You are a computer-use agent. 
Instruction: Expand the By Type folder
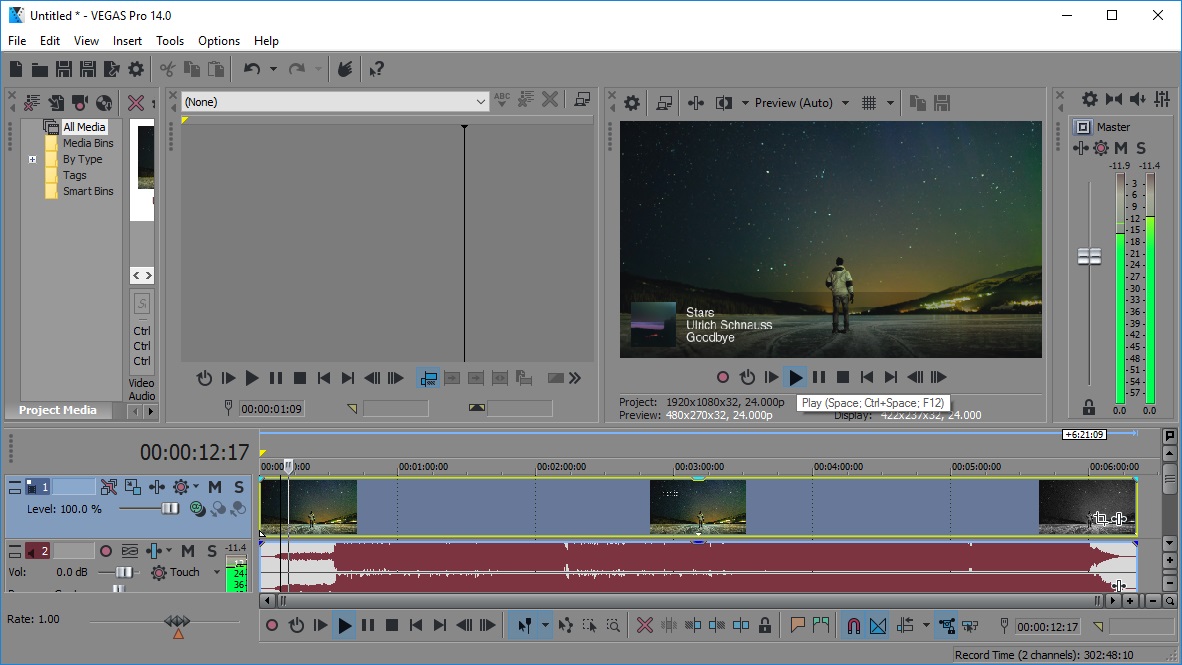32,159
